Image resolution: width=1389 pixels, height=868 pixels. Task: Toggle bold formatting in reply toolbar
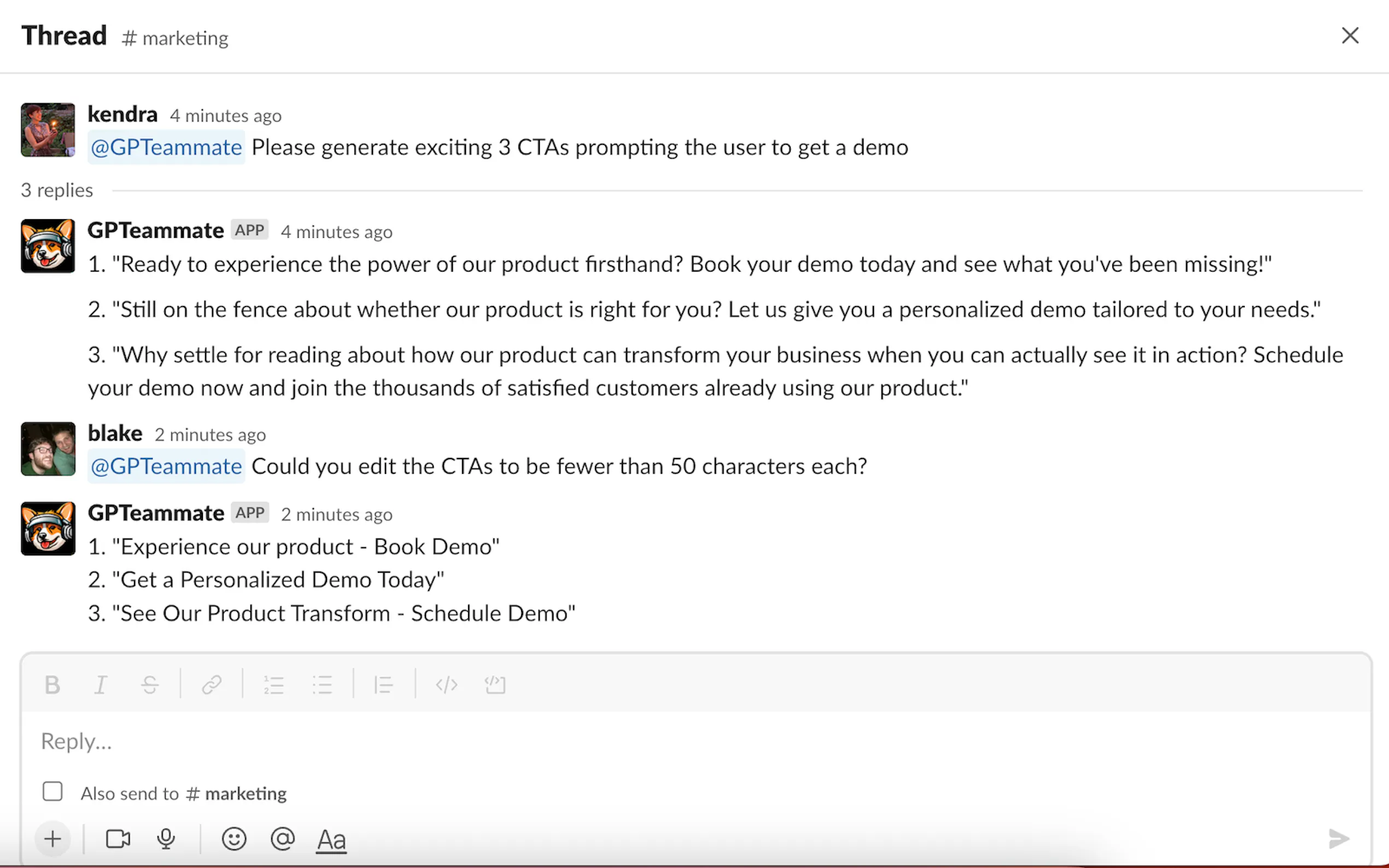(x=52, y=685)
